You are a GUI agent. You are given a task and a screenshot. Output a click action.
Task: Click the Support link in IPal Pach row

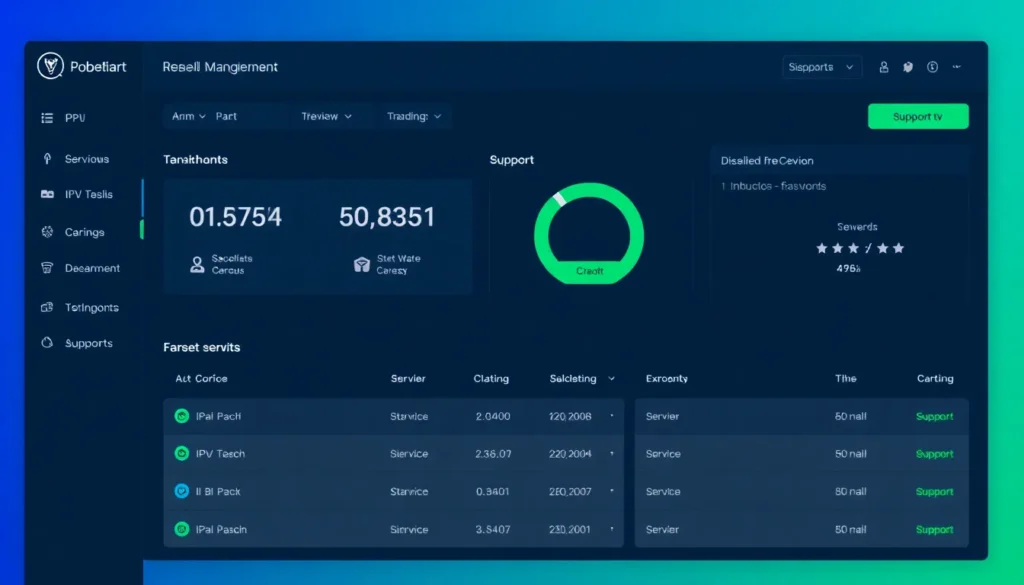tap(934, 416)
